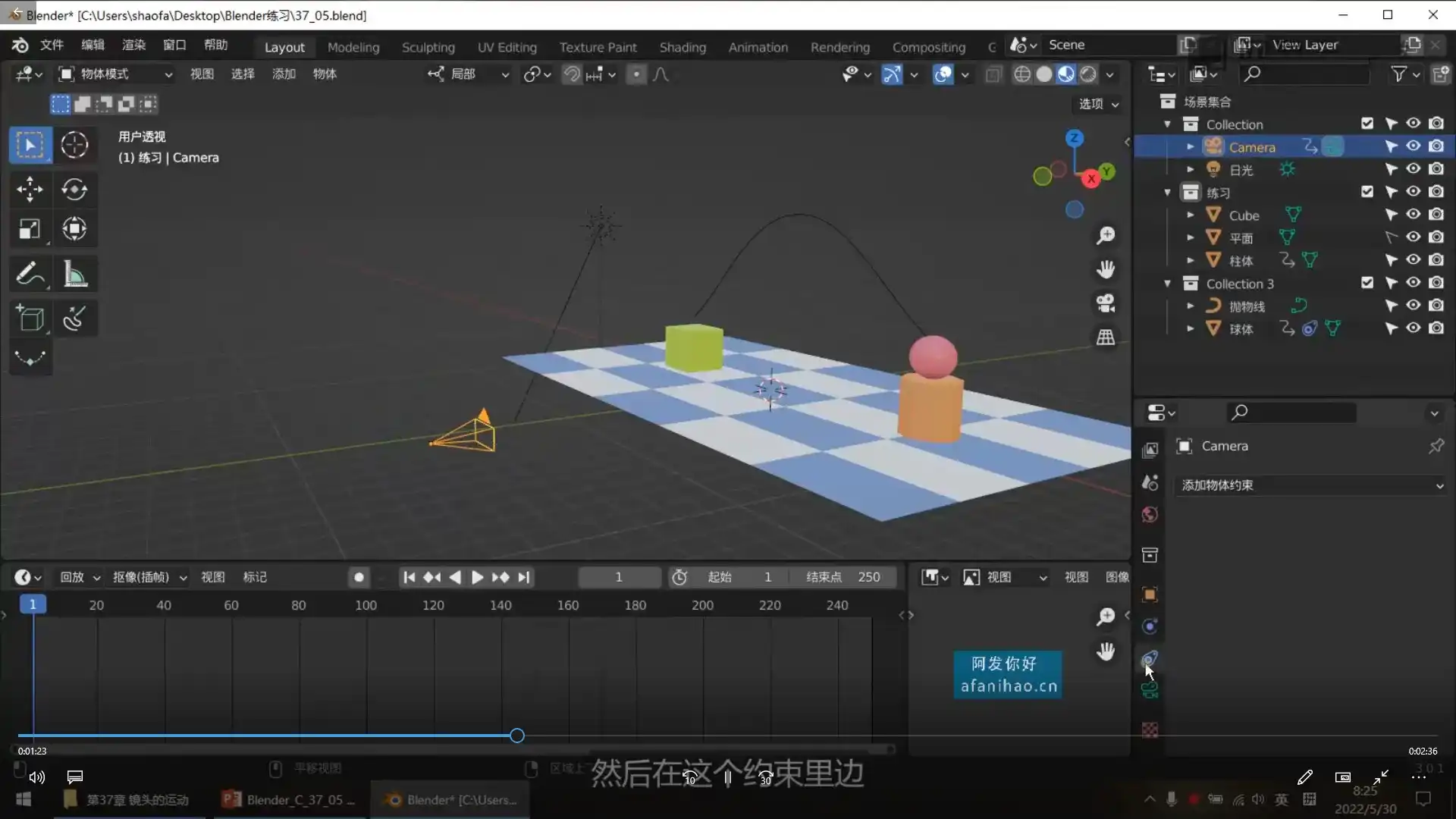Select the Rotate tool
This screenshot has height=819, width=1456.
[74, 190]
